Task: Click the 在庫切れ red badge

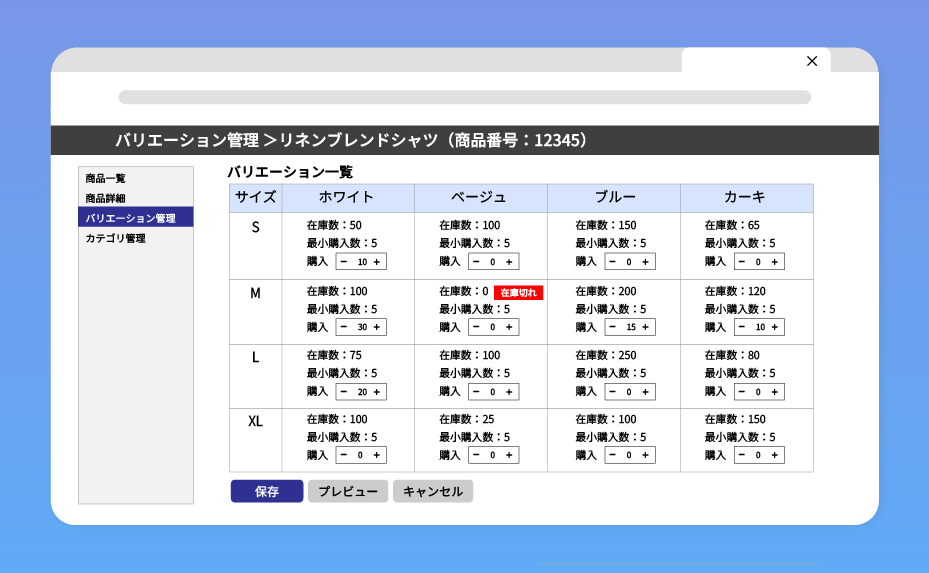Action: [518, 293]
